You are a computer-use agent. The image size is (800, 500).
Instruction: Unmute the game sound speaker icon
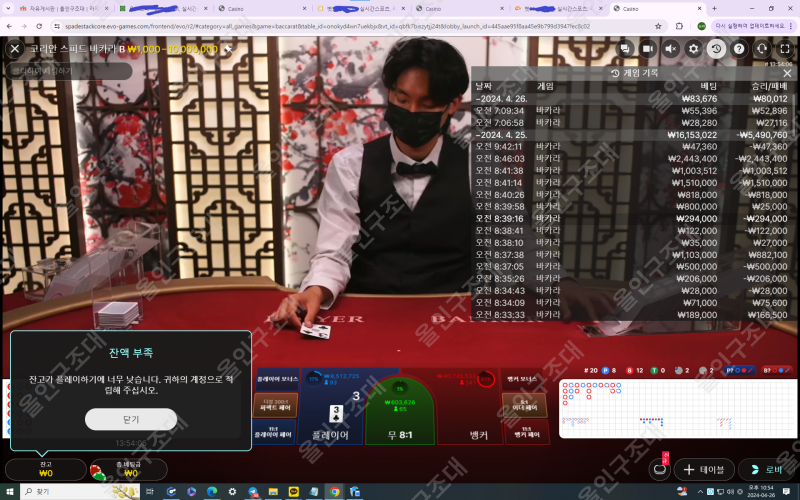point(671,48)
